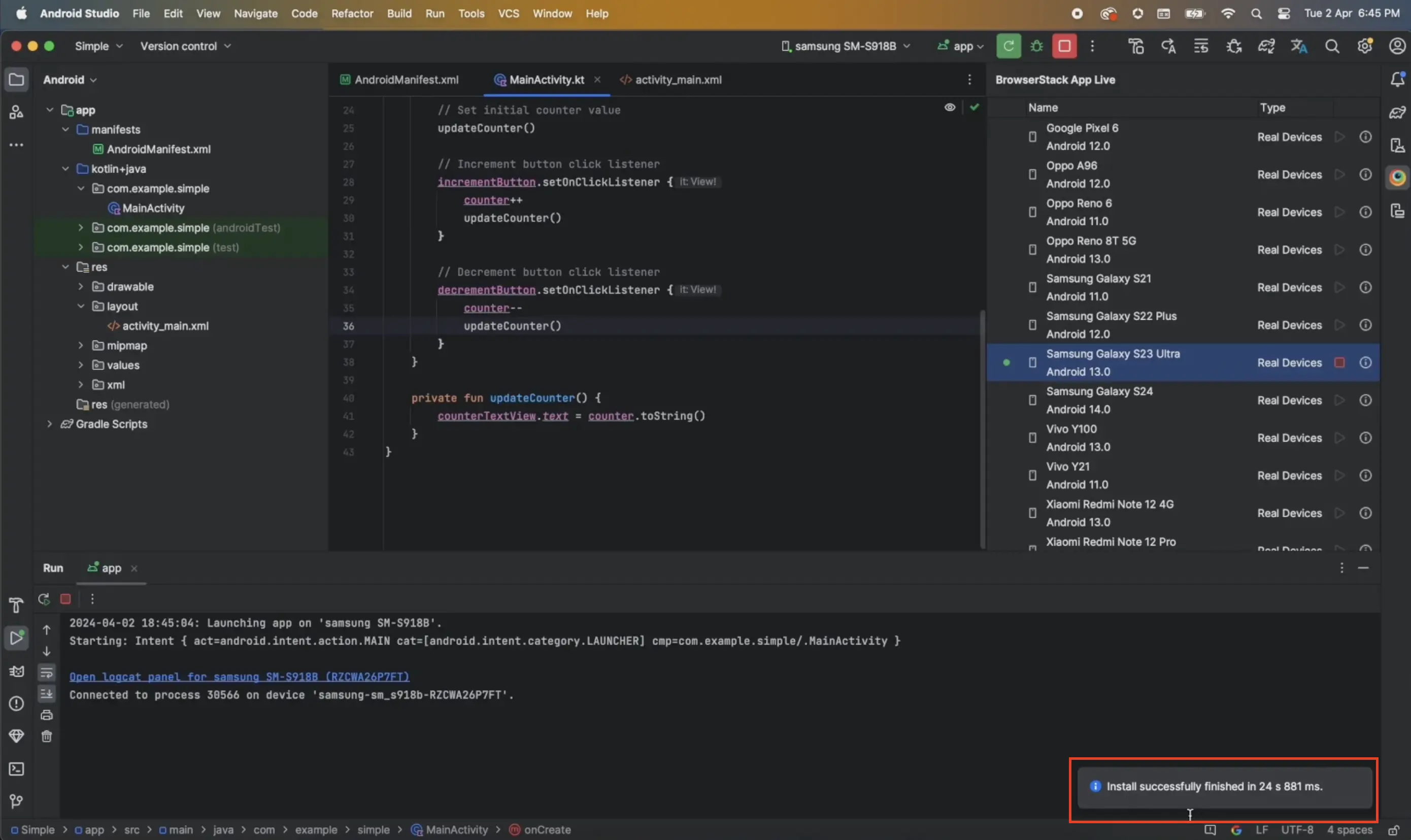
Task: Rerun app in Run panel
Action: click(x=44, y=599)
